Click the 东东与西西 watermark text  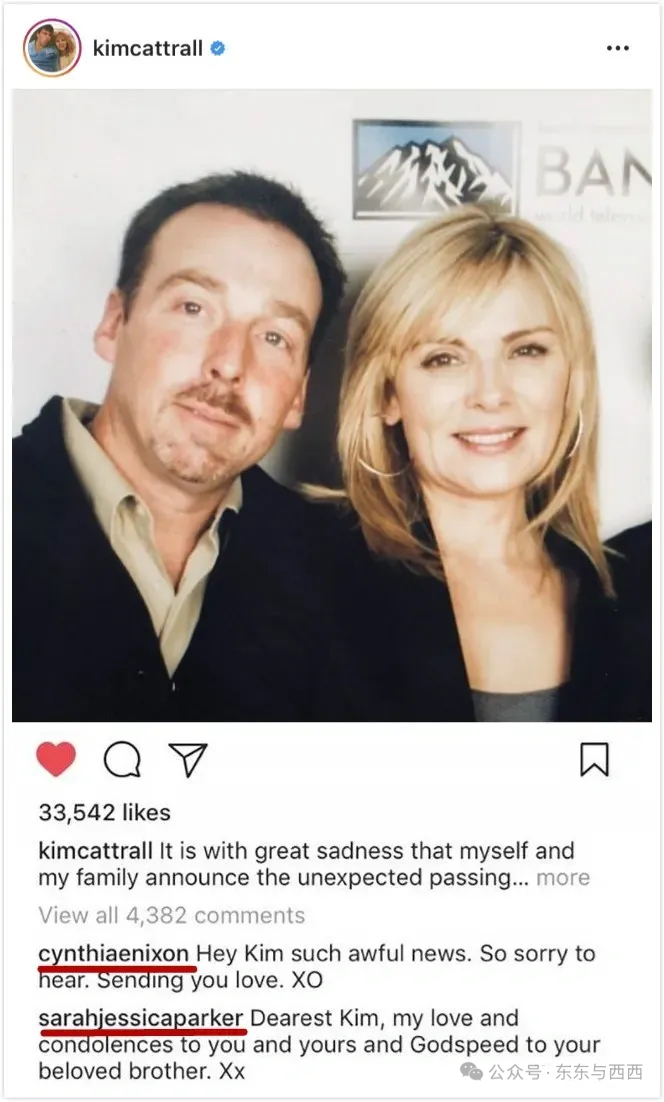[599, 1072]
